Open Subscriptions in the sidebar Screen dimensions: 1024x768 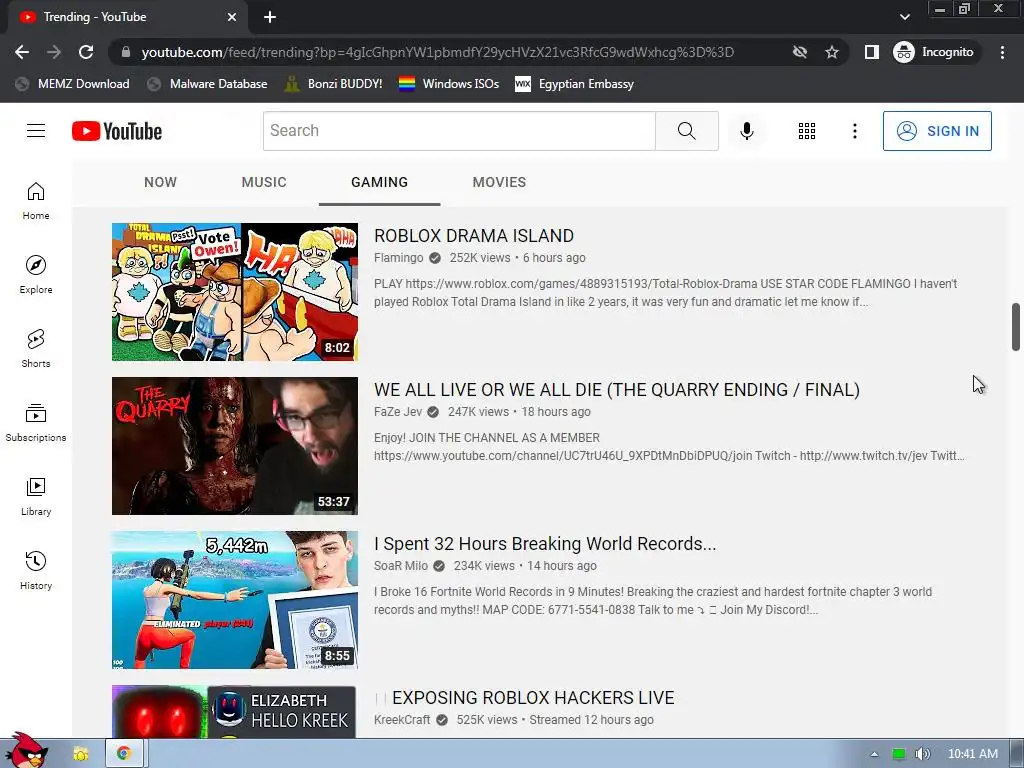point(36,423)
